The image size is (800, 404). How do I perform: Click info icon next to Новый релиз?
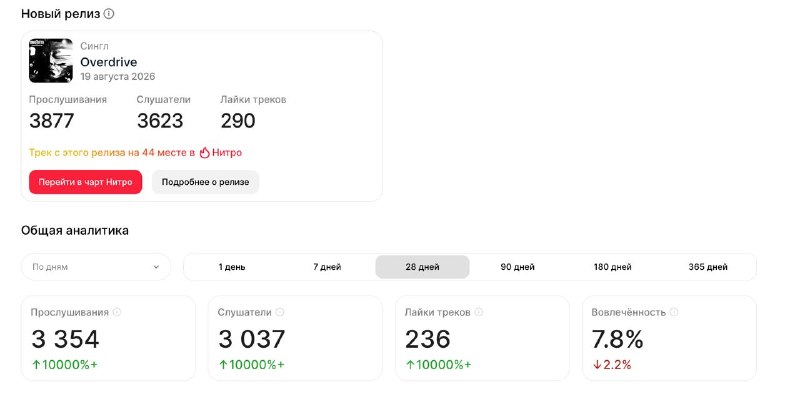(109, 14)
